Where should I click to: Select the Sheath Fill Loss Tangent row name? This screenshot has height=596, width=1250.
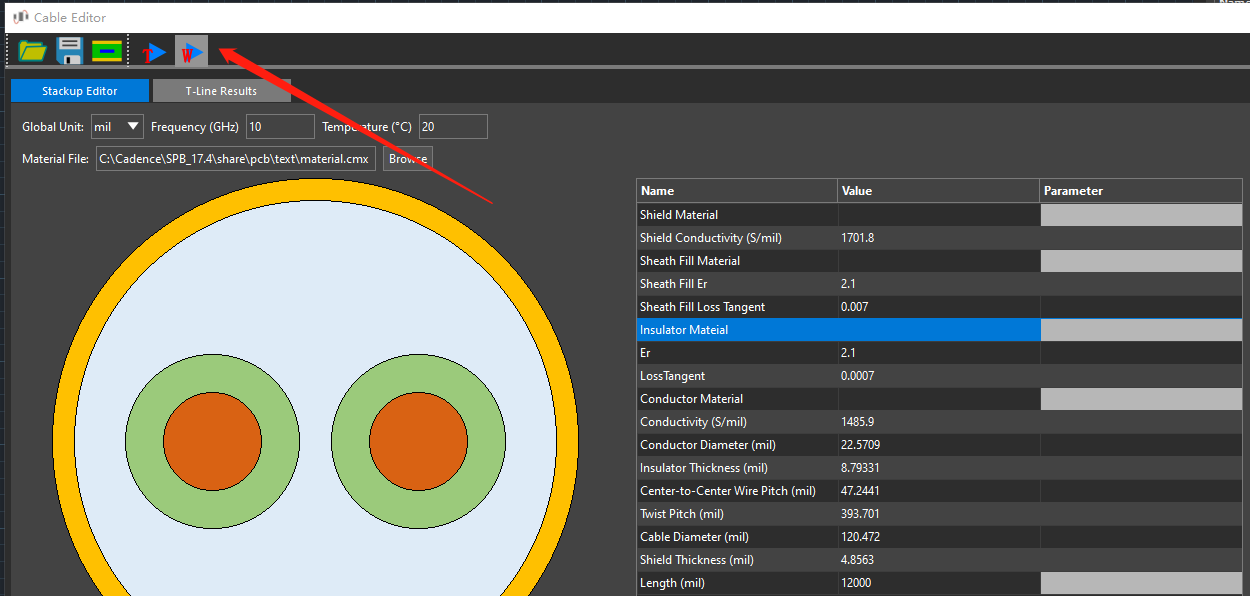click(x=702, y=307)
